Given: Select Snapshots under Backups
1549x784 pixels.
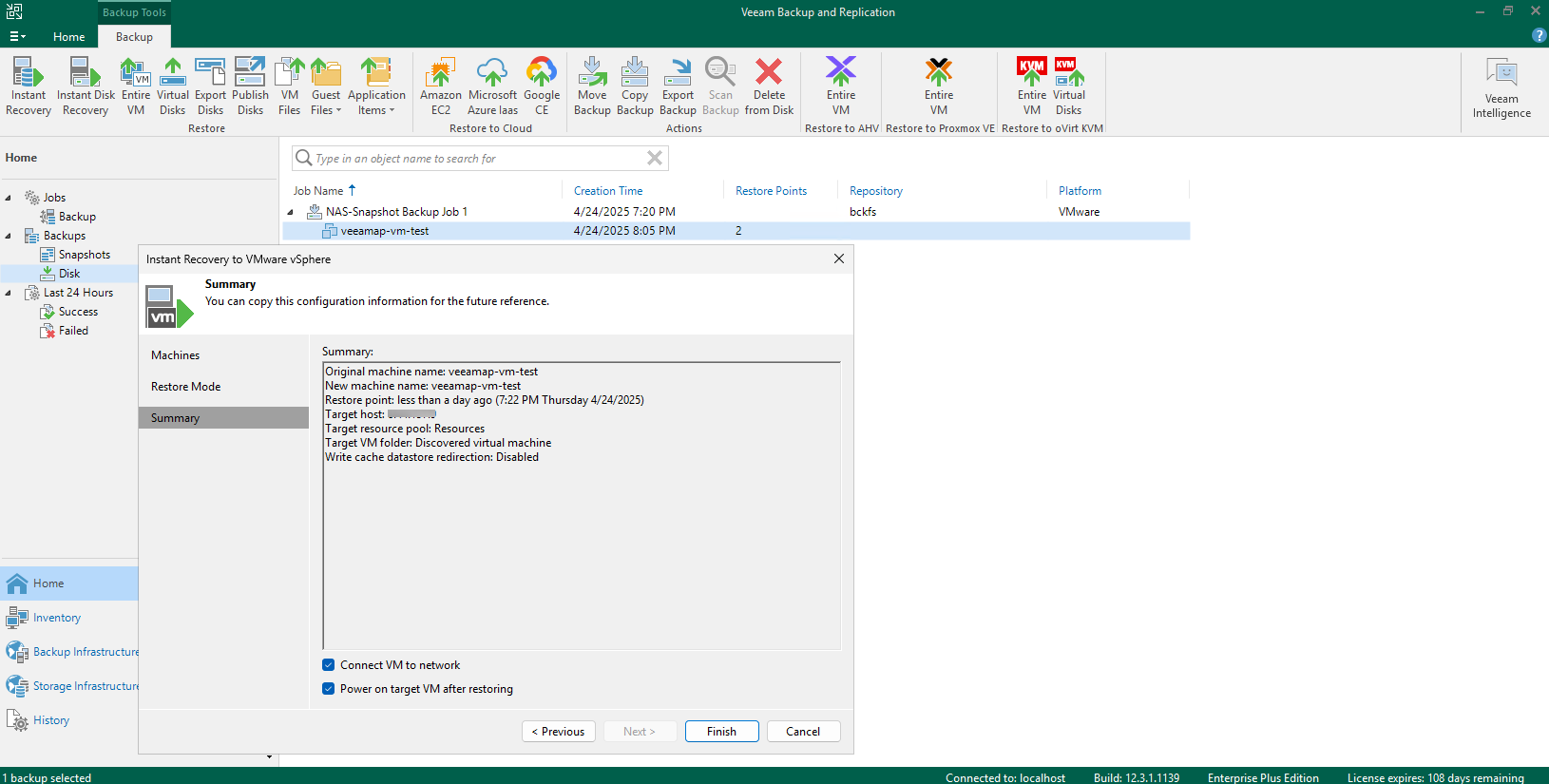Looking at the screenshot, I should (75, 255).
